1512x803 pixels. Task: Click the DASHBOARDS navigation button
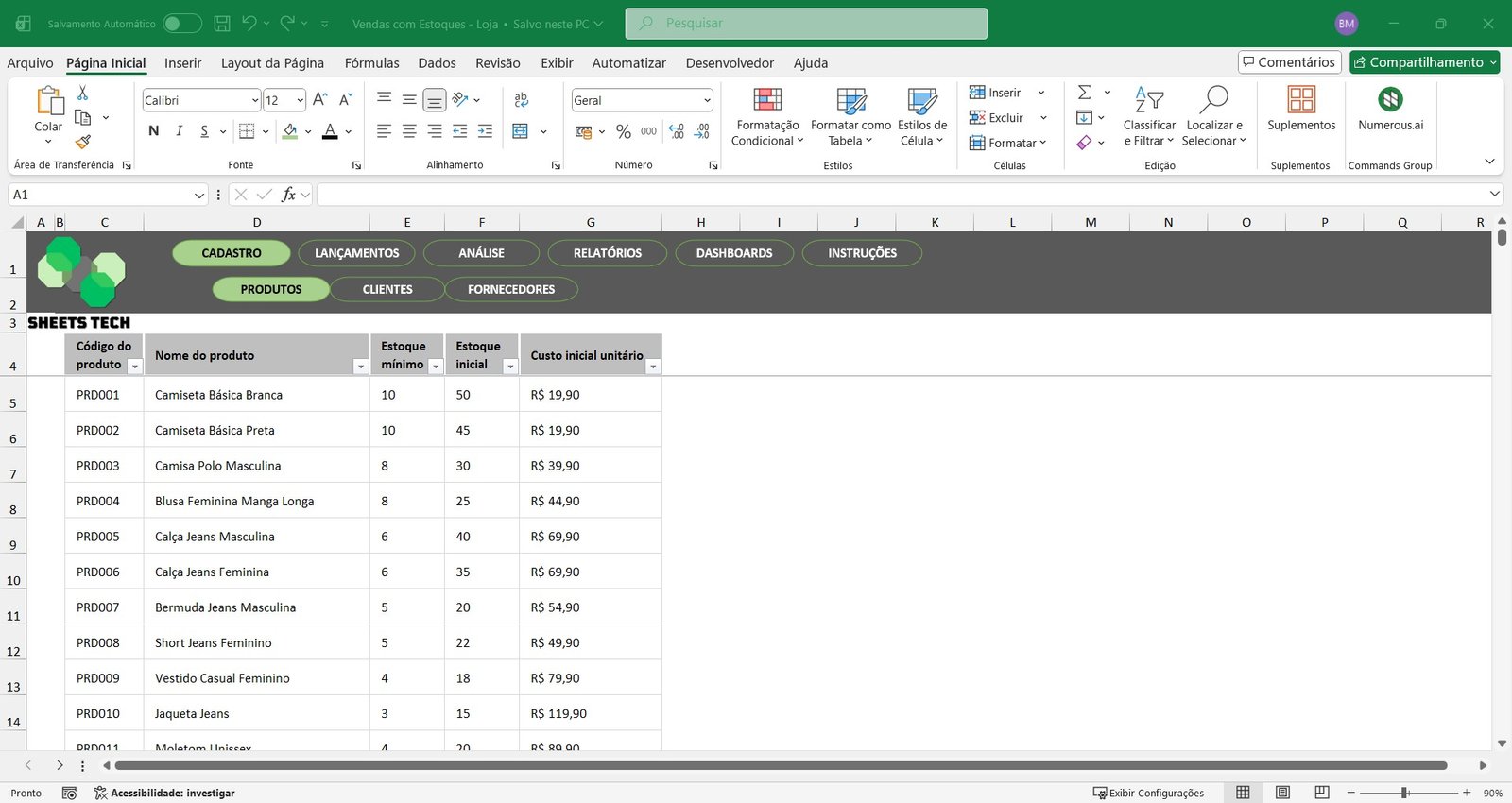pyautogui.click(x=734, y=253)
